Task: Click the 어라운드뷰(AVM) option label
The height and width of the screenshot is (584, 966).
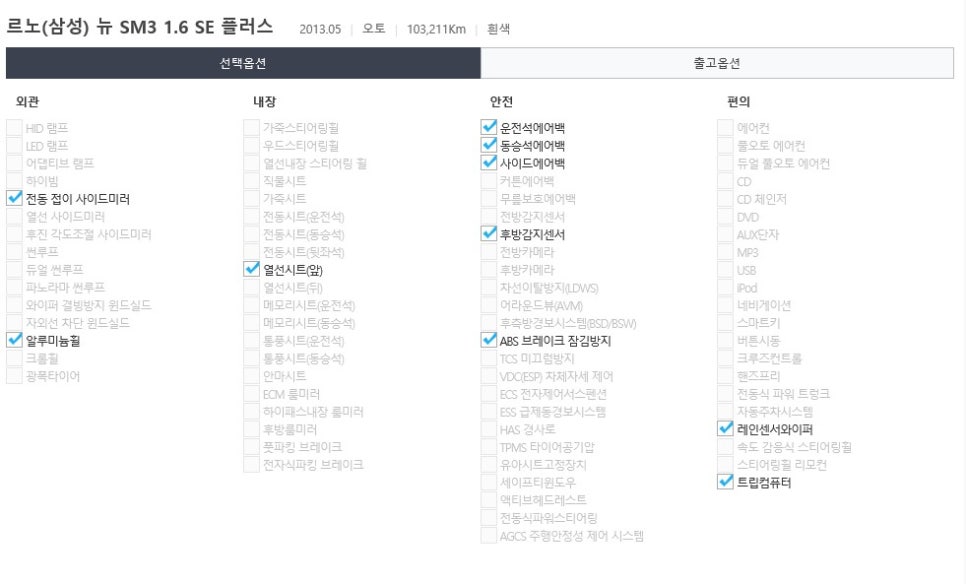Action: pos(541,306)
